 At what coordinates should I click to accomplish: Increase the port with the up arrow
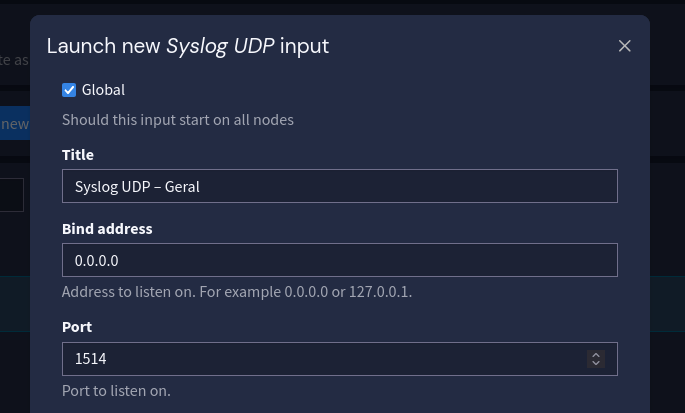tap(596, 354)
